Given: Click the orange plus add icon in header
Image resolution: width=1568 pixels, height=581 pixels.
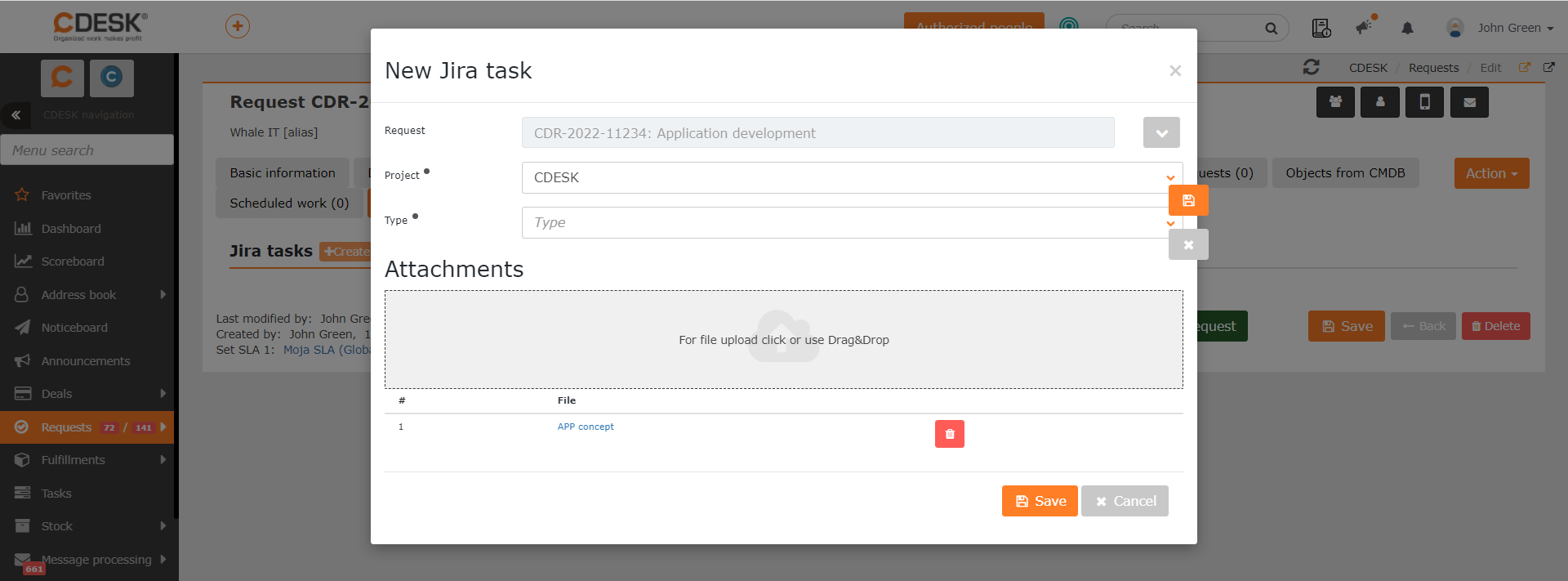Looking at the screenshot, I should click(238, 26).
